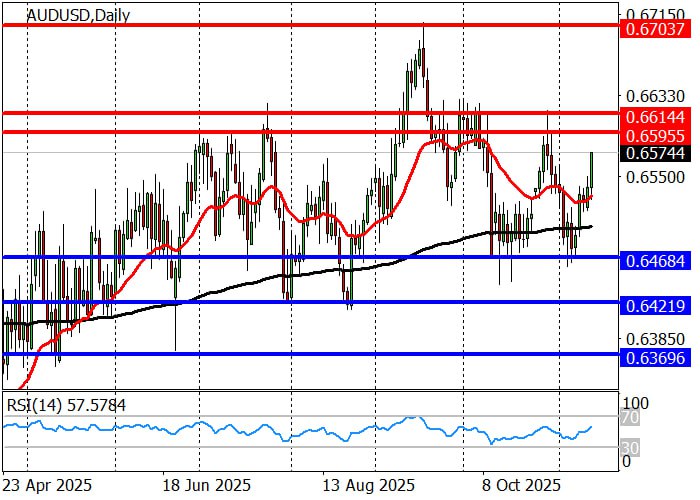
Task: Select the 0.63696 blue support label
Action: tap(656, 355)
